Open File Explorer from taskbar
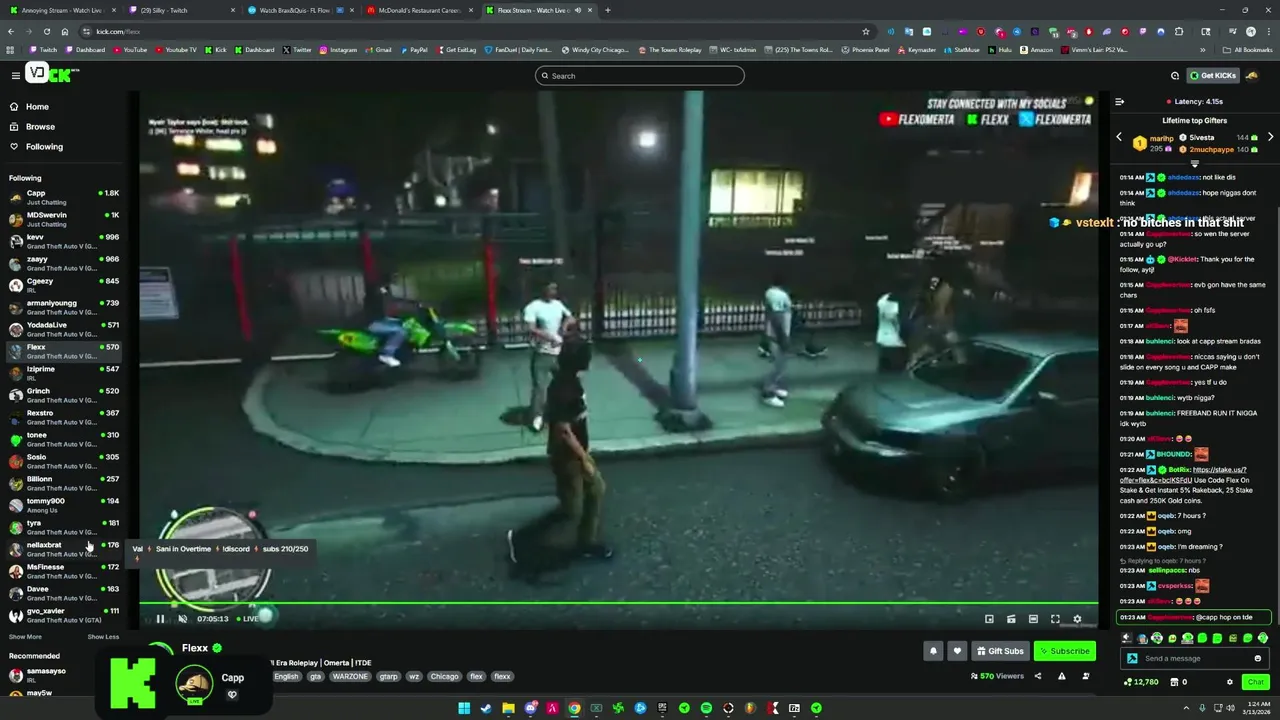This screenshot has width=1280, height=720. [508, 708]
